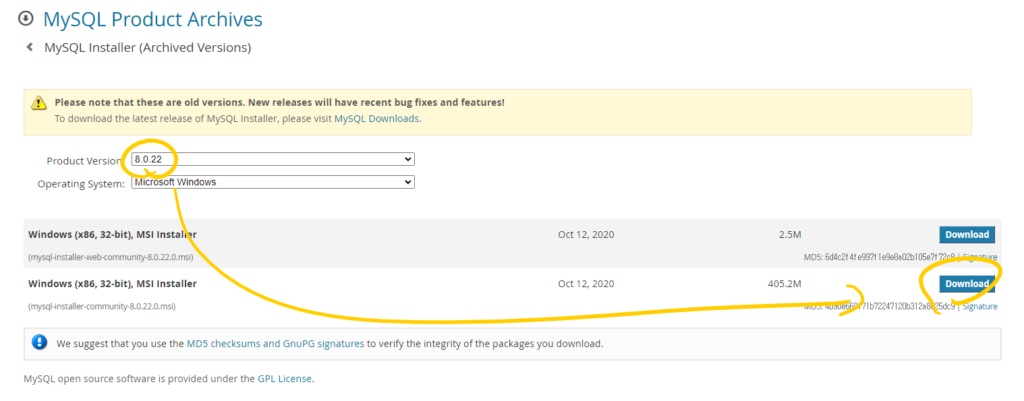This screenshot has height=401, width=1024.
Task: Open Signature link for the 405.2M installer
Action: [x=980, y=306]
